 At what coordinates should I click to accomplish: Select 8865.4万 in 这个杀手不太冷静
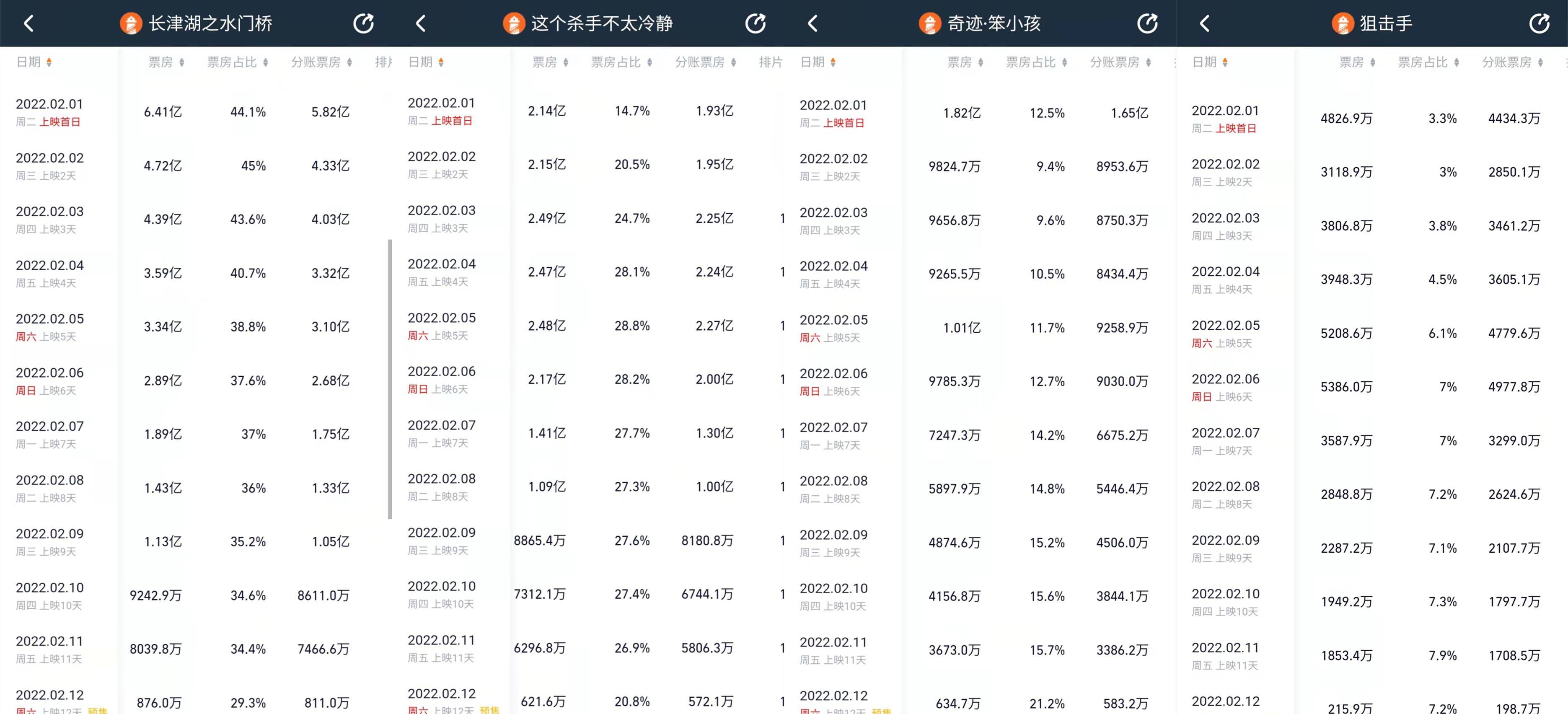pyautogui.click(x=540, y=541)
